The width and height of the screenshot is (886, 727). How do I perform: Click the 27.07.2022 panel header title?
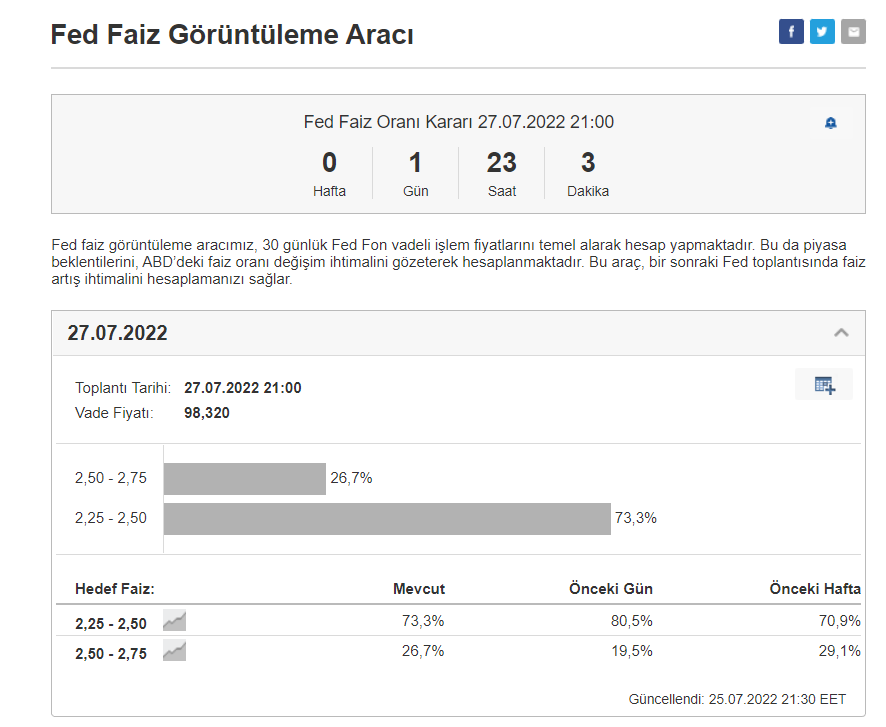click(118, 333)
